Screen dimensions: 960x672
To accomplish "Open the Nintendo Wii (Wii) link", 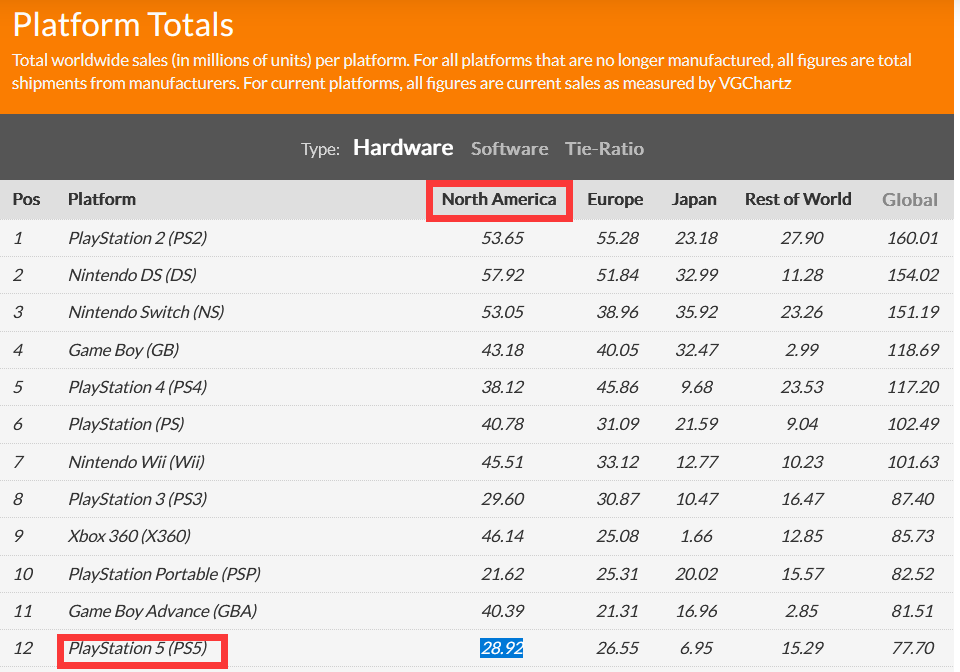I will click(129, 462).
